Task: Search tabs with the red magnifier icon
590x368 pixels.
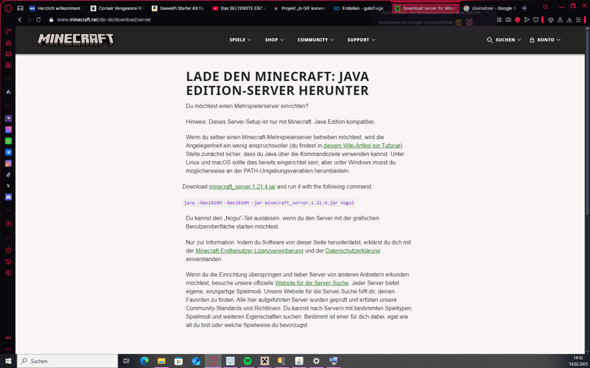Action: click(545, 7)
